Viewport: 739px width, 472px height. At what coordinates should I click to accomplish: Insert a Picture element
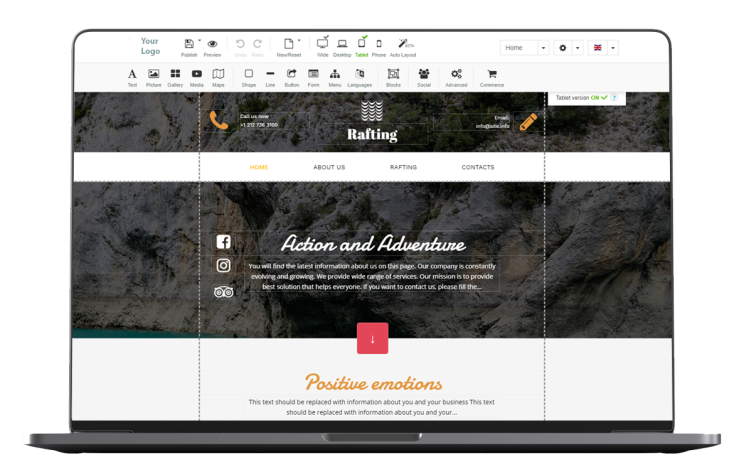[153, 74]
